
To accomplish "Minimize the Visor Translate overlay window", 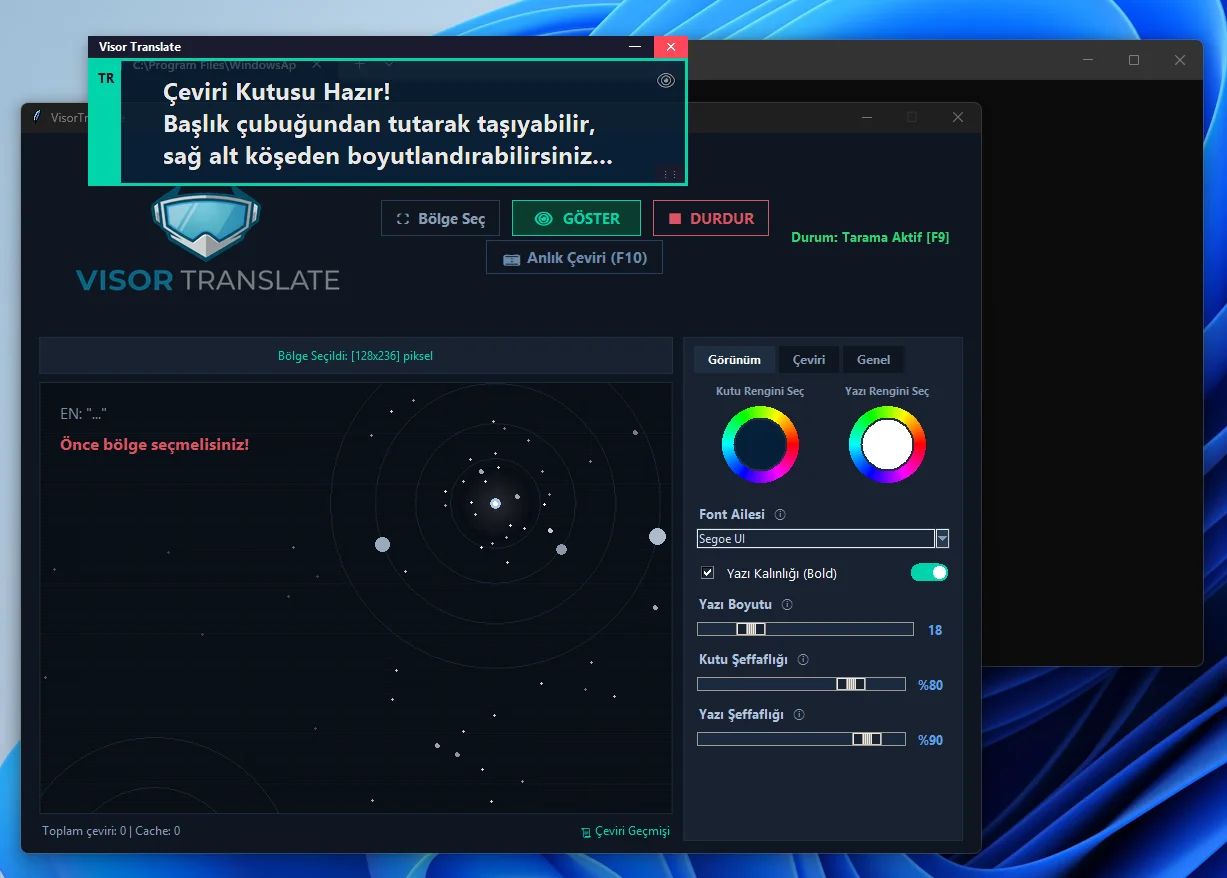I will coord(635,47).
